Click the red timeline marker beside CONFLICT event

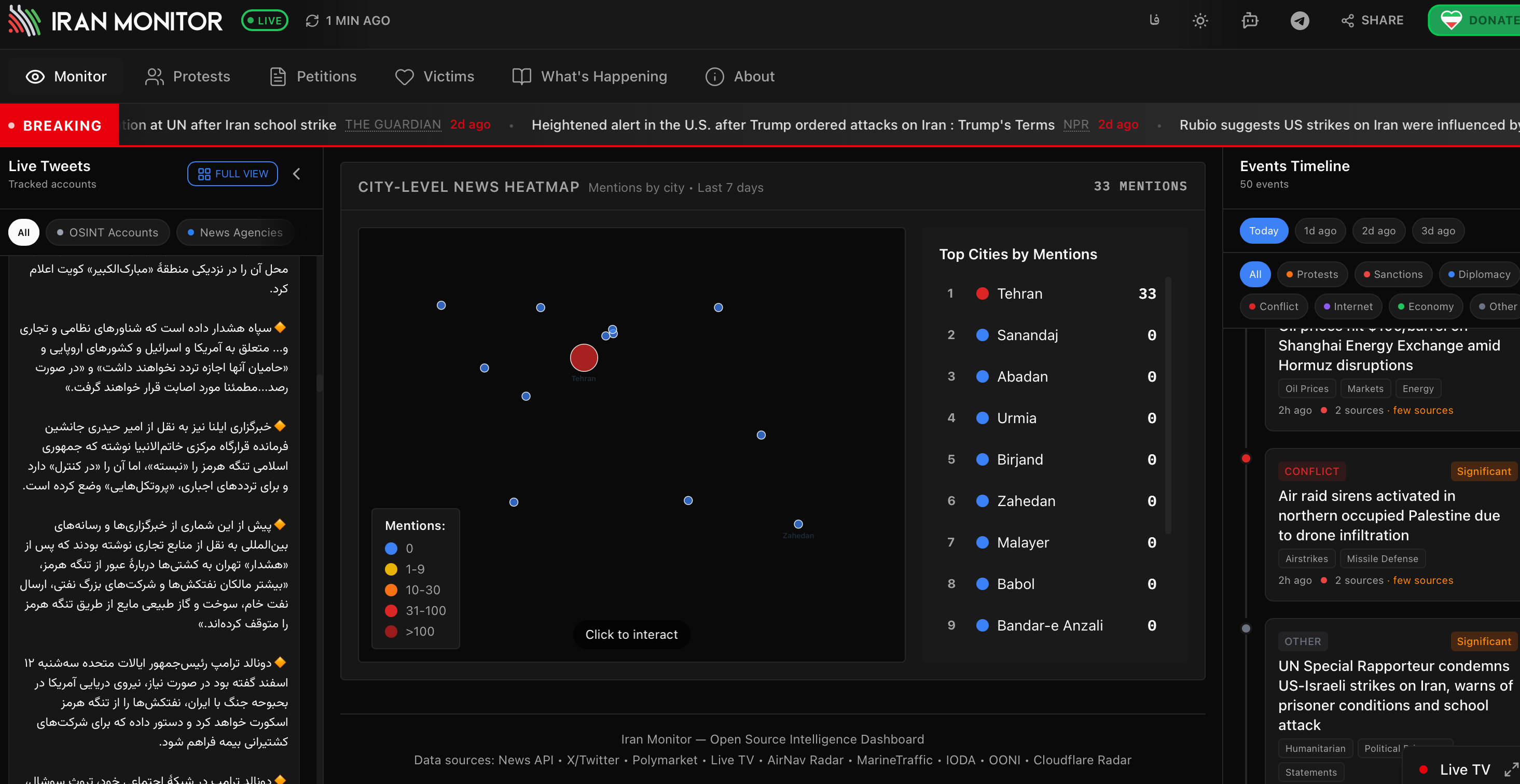(x=1246, y=458)
